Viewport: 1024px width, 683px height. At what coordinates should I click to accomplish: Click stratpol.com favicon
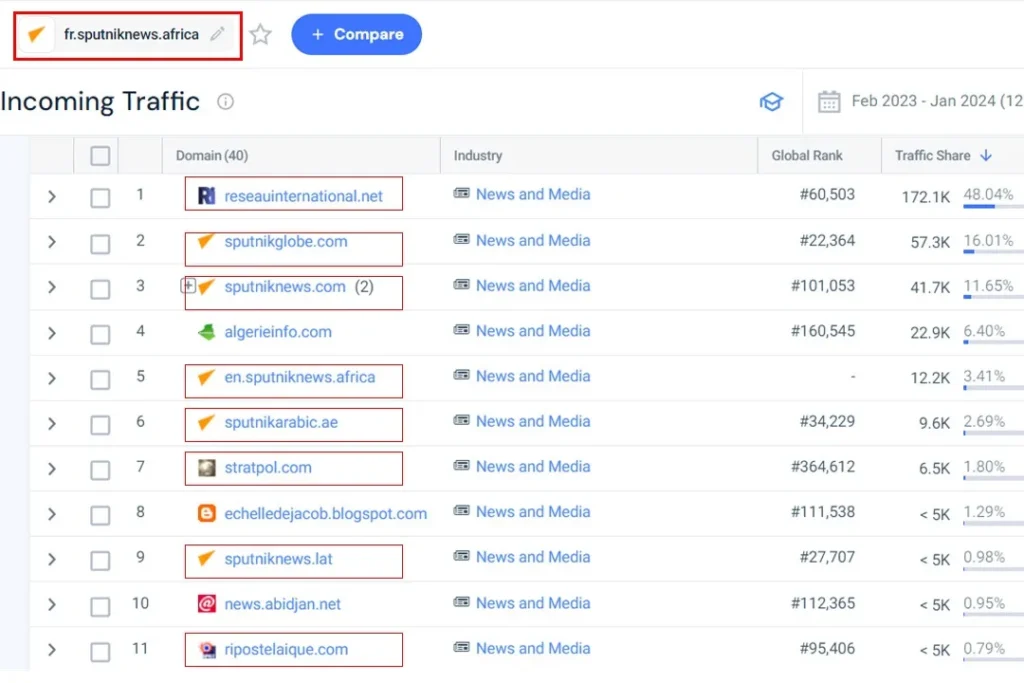tap(206, 468)
